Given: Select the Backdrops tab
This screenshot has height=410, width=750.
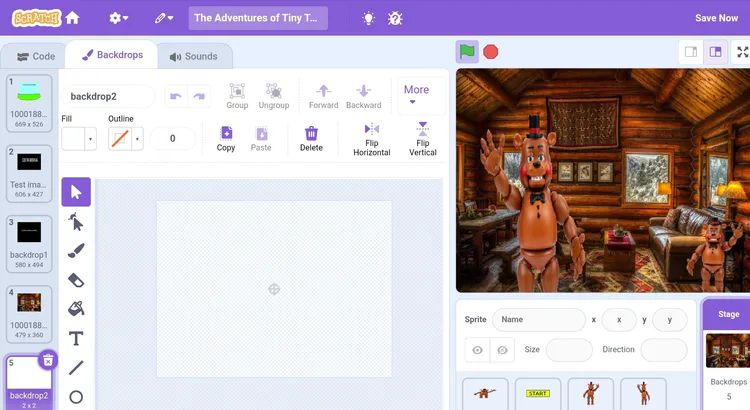Looking at the screenshot, I should point(113,55).
